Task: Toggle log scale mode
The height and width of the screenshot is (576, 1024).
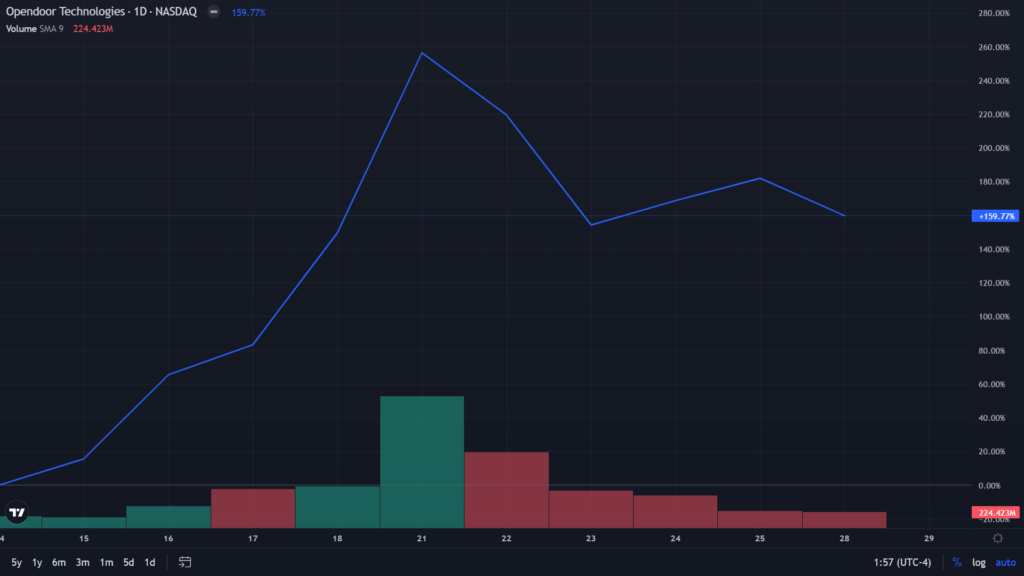Action: click(978, 562)
